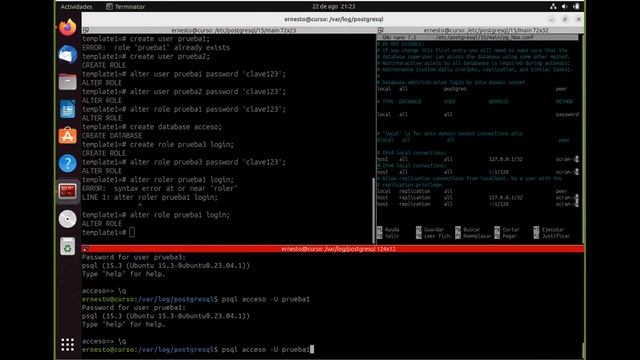Select the left pane titlebar /etc/postgresql/15/main 72x23

point(229,30)
